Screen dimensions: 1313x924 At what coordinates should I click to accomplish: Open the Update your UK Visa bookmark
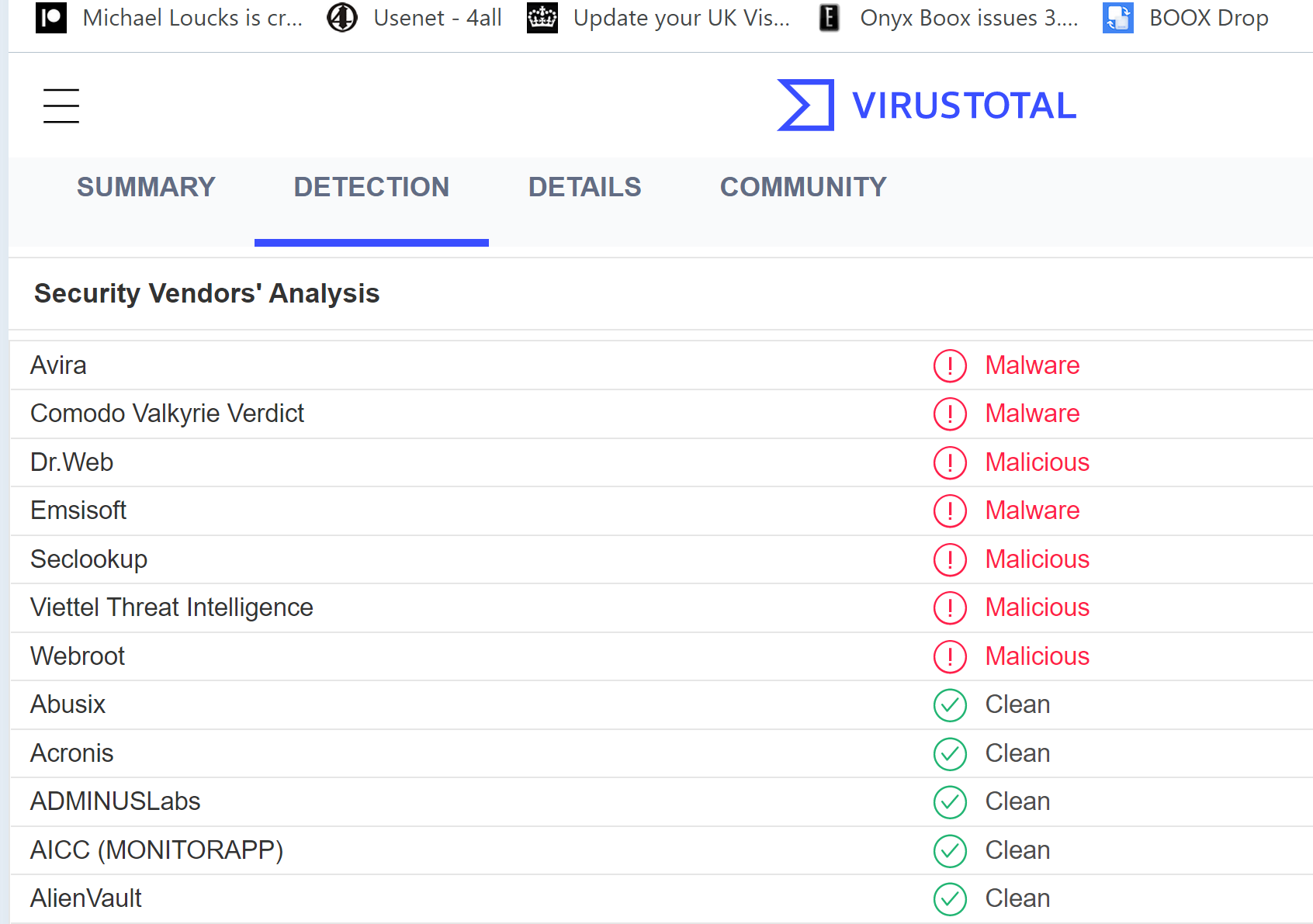[681, 18]
